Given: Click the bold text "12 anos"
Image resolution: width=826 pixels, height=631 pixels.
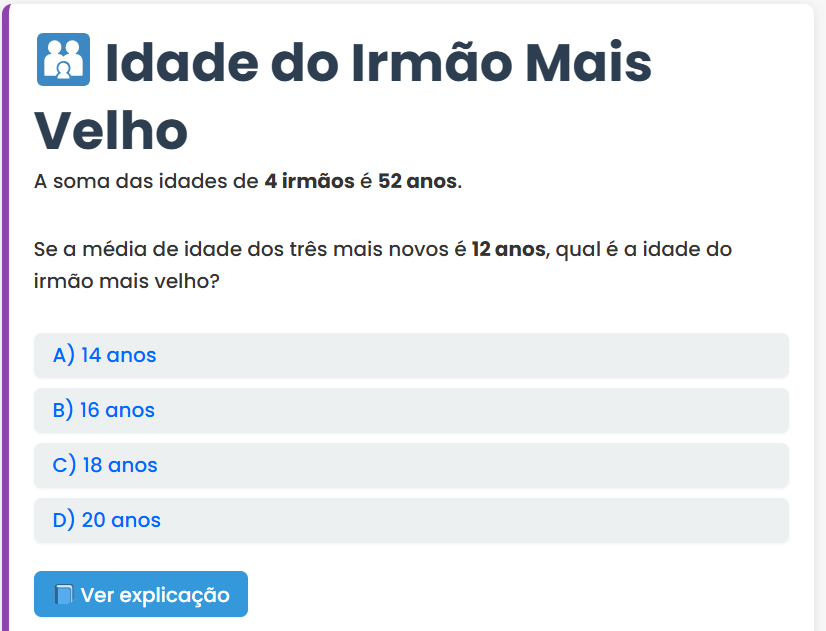Looking at the screenshot, I should click(x=509, y=249).
